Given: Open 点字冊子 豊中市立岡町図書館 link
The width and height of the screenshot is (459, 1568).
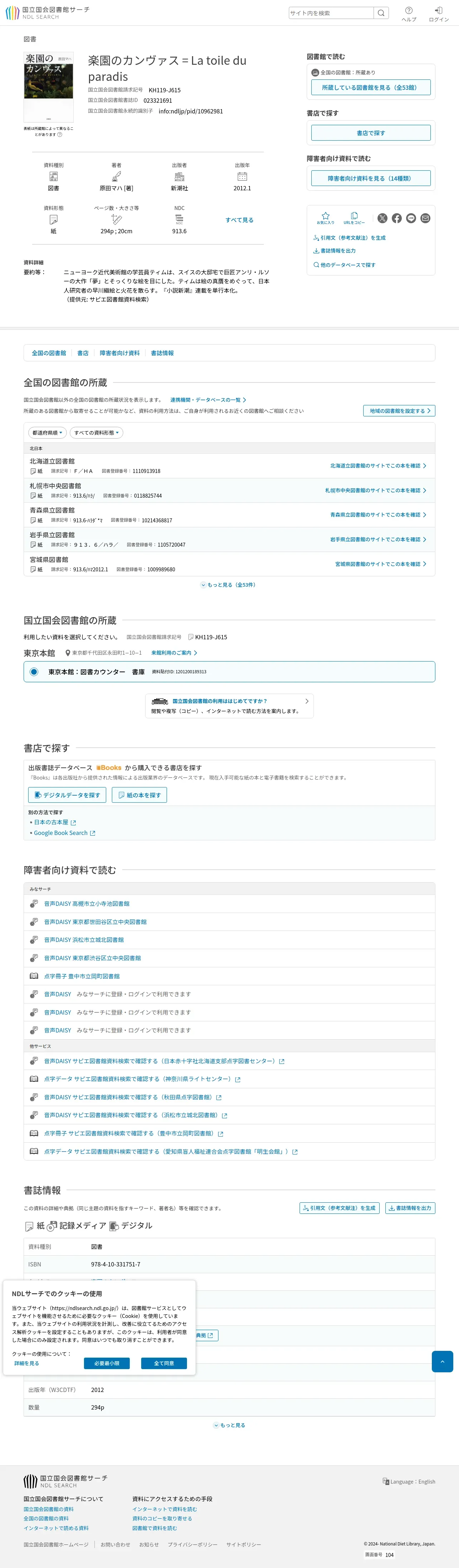Looking at the screenshot, I should tap(82, 976).
